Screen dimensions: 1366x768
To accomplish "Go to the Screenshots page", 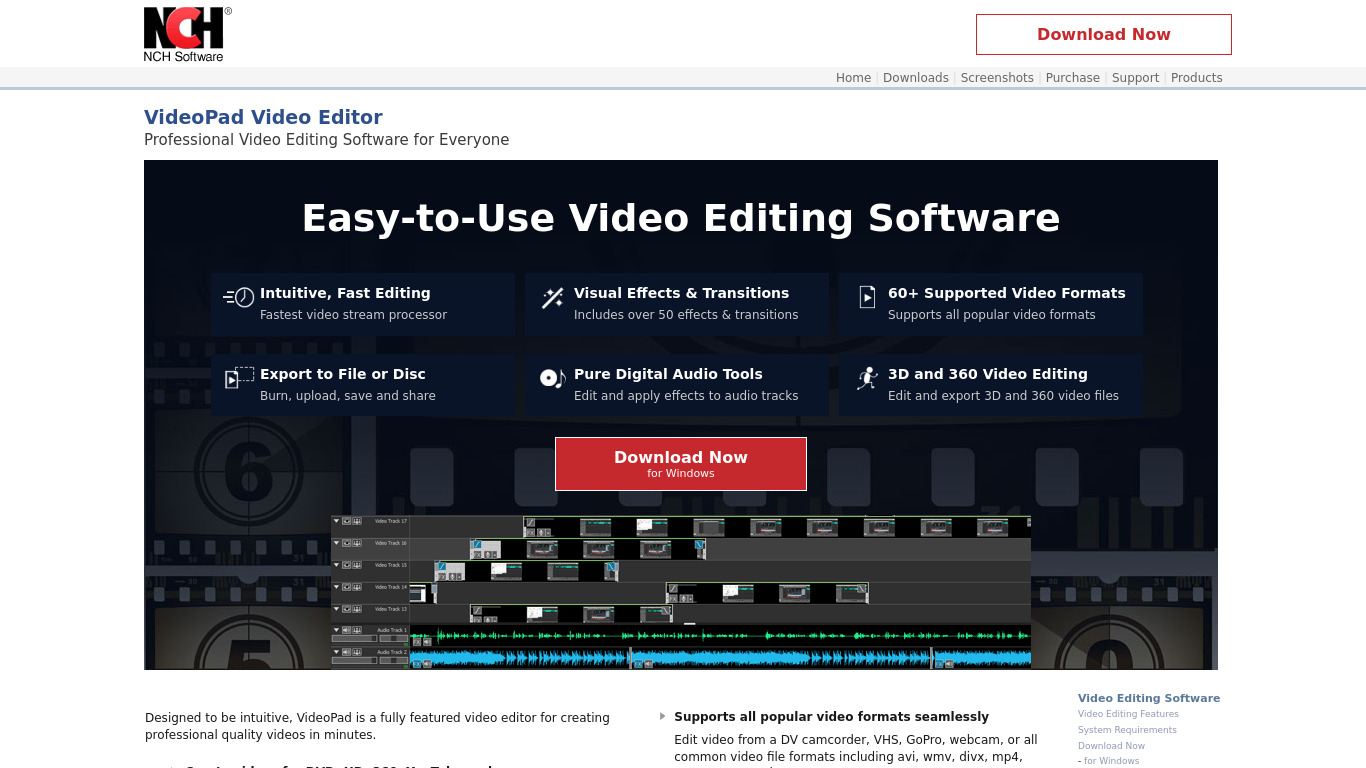I will [997, 78].
